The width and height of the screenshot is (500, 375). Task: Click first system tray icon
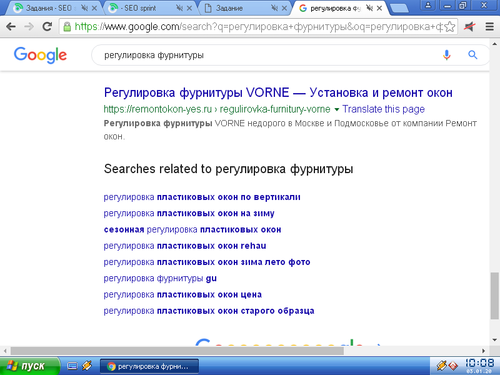click(441, 366)
